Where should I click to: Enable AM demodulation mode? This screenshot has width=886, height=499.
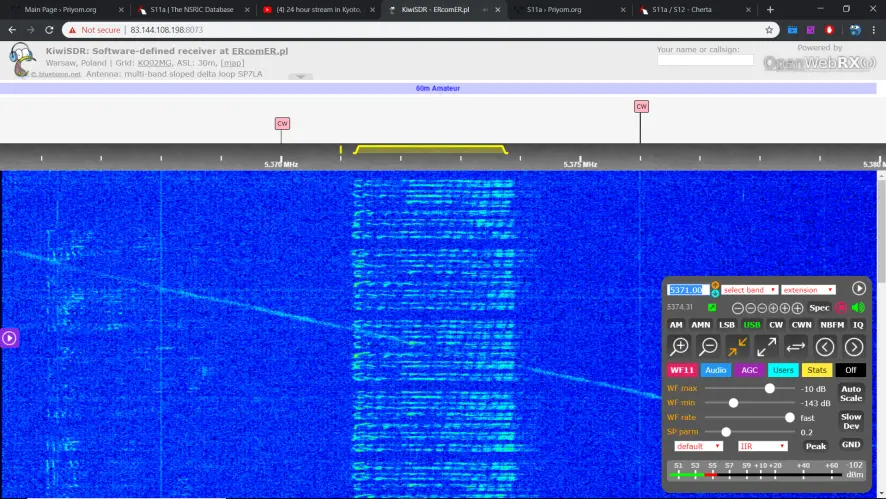point(676,325)
